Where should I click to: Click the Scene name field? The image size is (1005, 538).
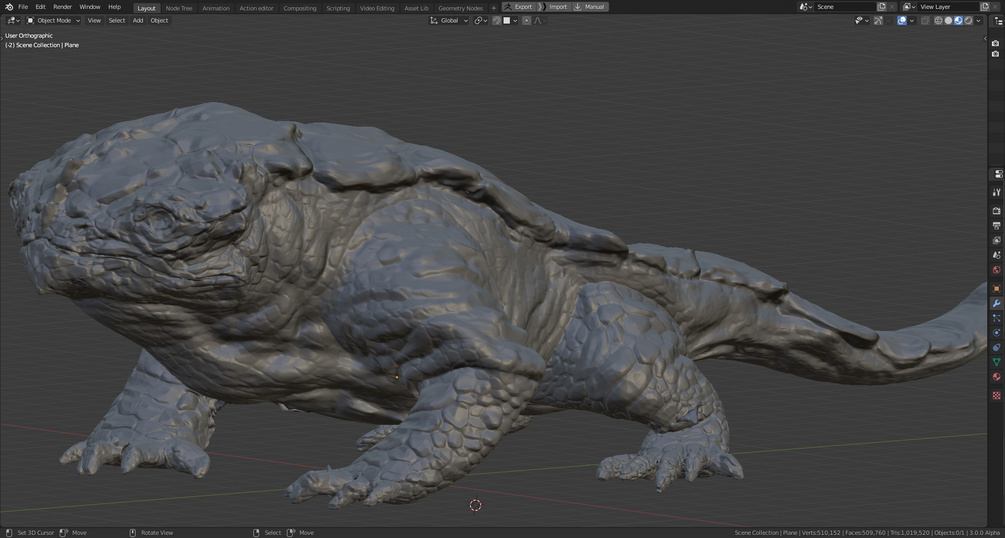(843, 7)
